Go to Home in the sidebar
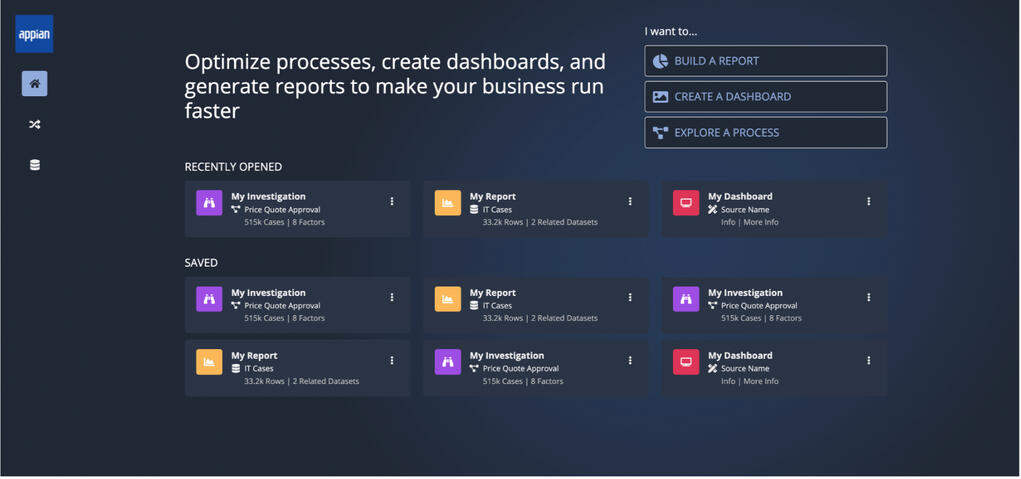Screen dimensions: 1021x479 tap(35, 84)
